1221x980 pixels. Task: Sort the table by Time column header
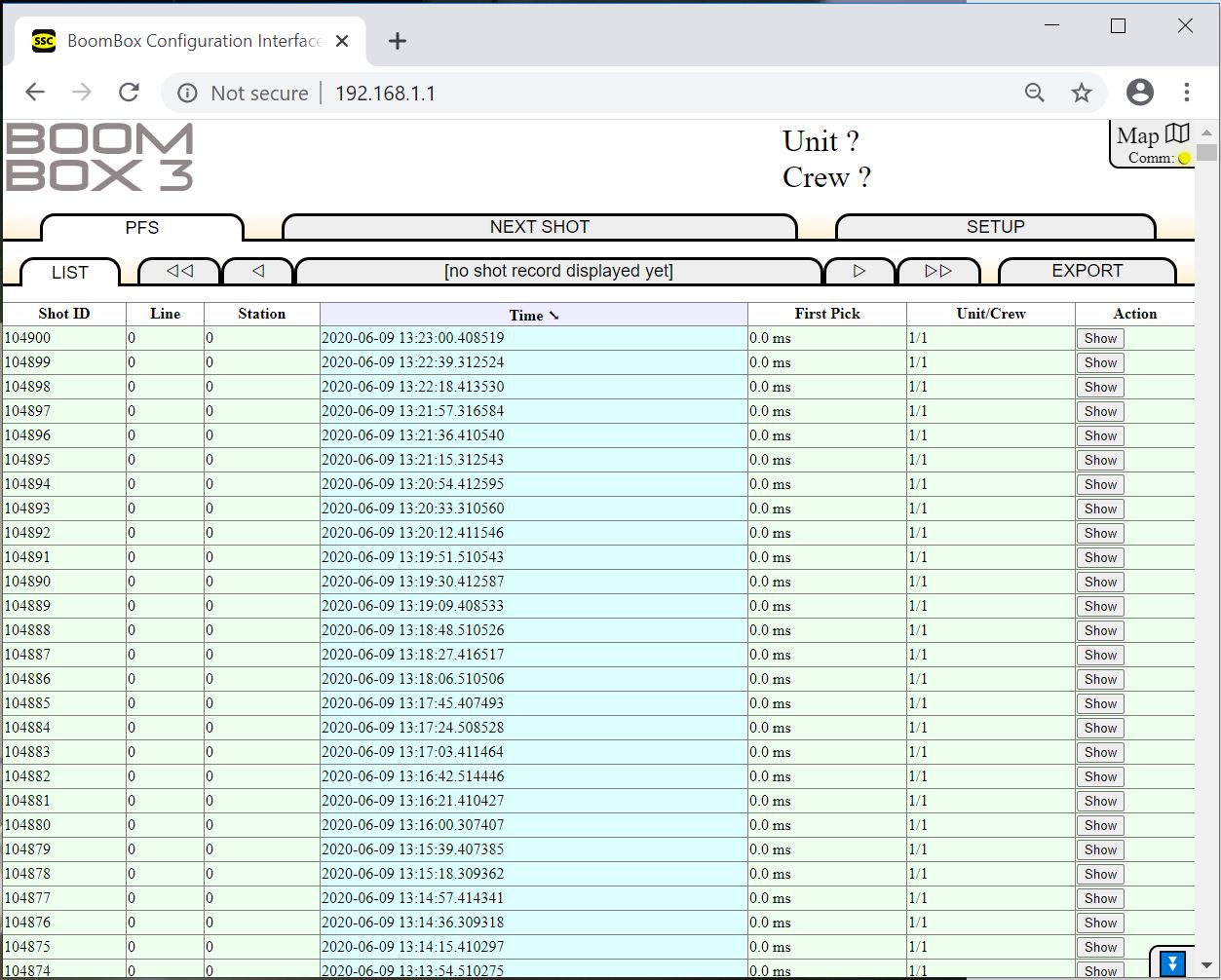533,315
